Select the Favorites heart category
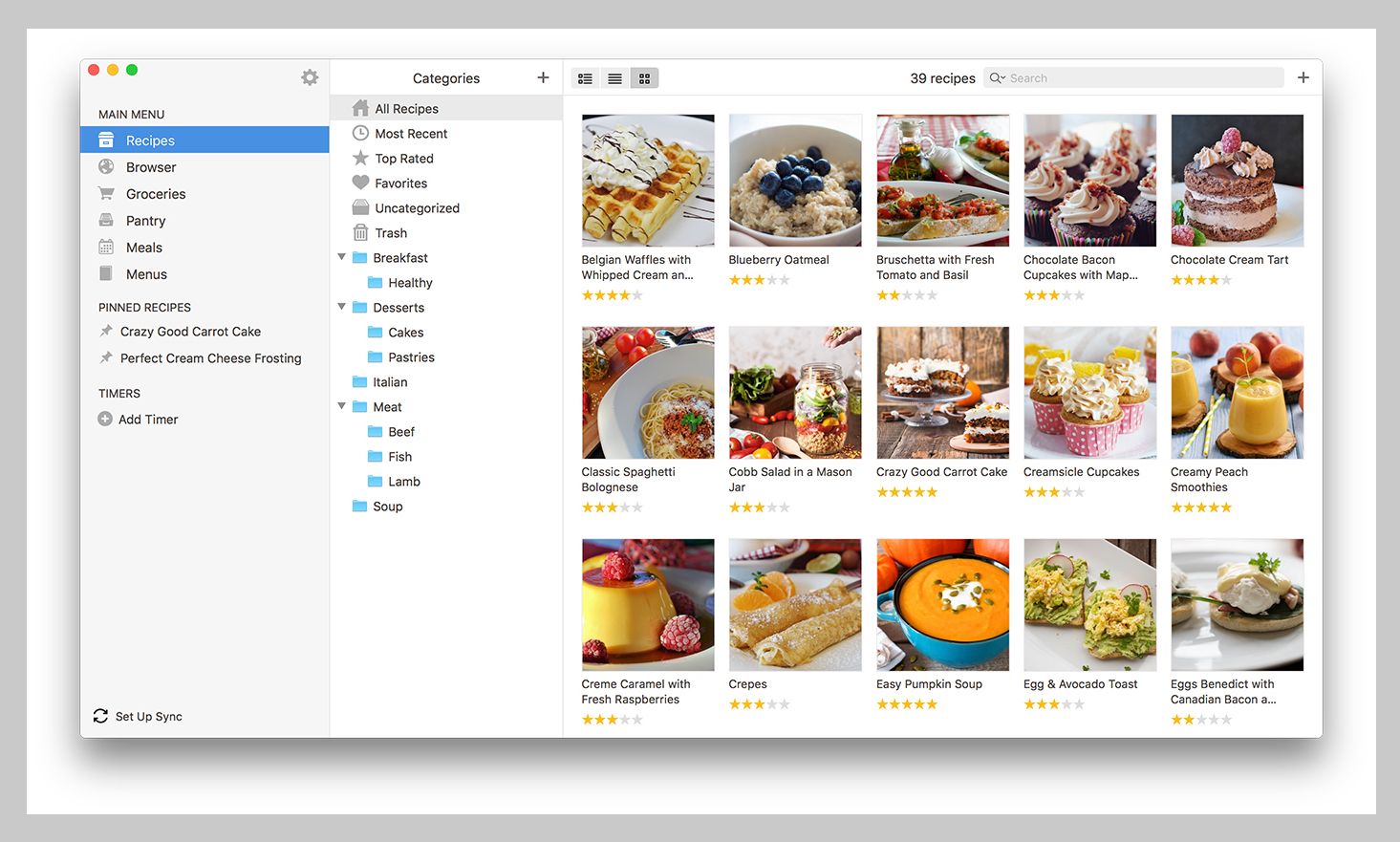1400x842 pixels. coord(400,184)
